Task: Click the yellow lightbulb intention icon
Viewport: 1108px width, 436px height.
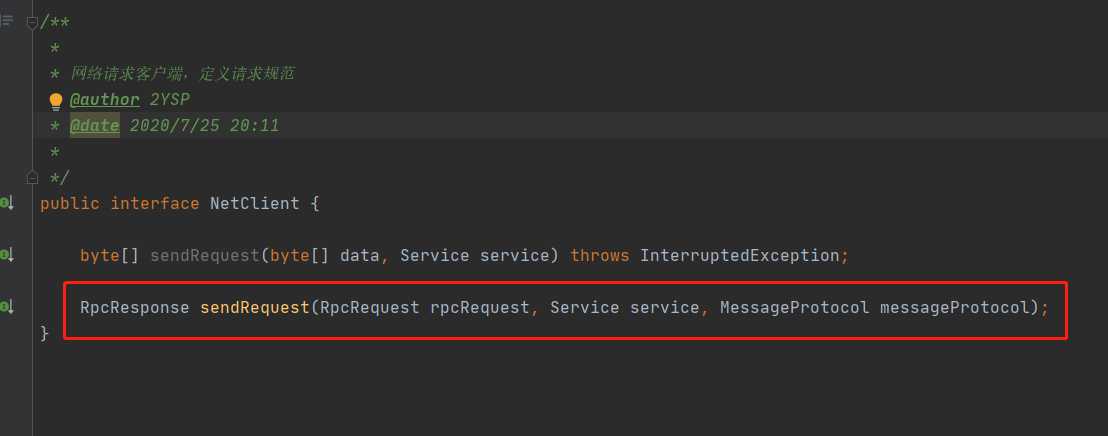Action: coord(56,101)
